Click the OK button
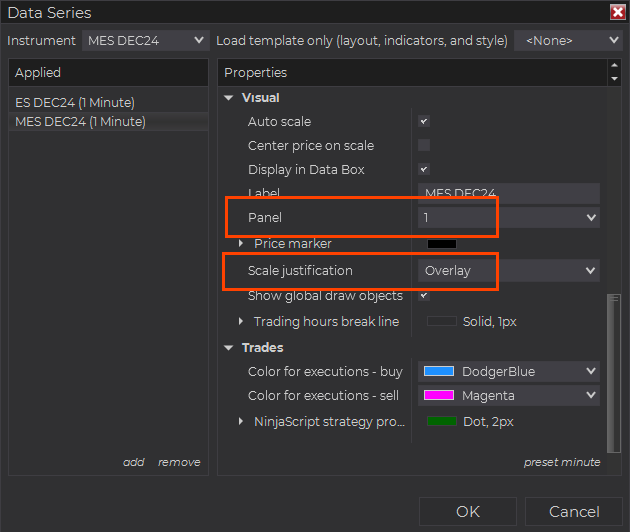 pos(468,511)
